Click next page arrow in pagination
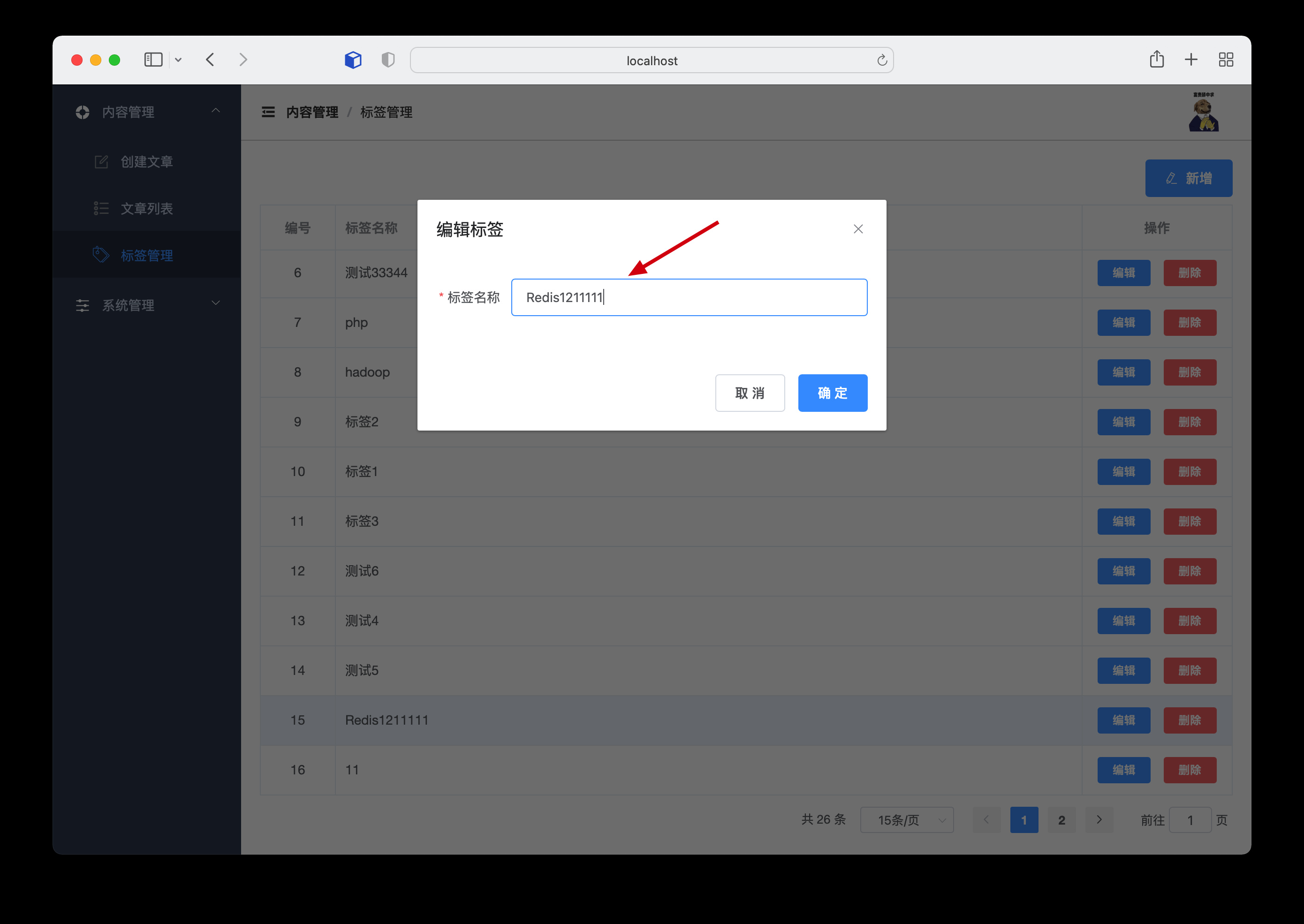Image resolution: width=1304 pixels, height=924 pixels. pyautogui.click(x=1099, y=820)
